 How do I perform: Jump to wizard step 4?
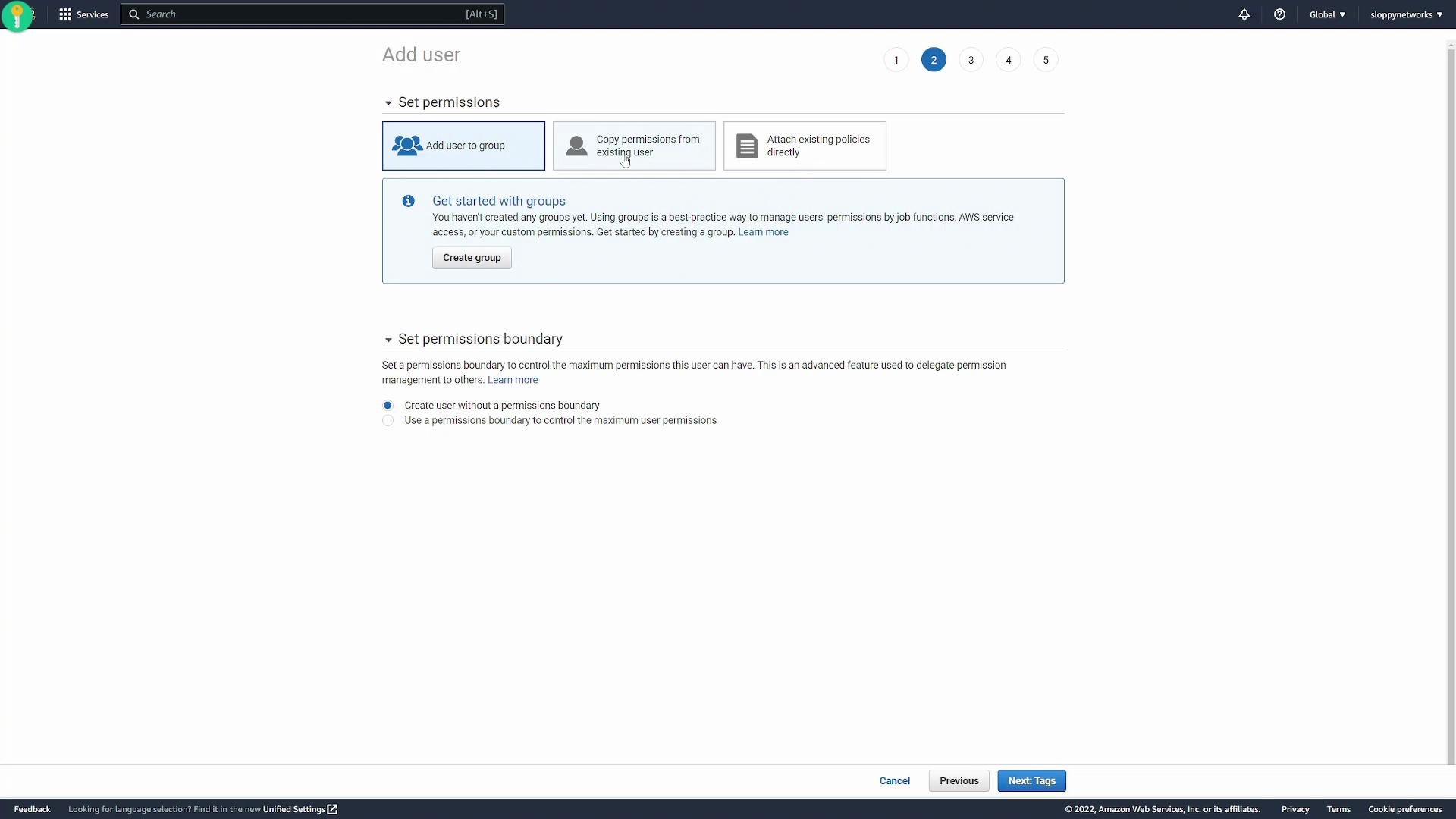pos(1009,60)
